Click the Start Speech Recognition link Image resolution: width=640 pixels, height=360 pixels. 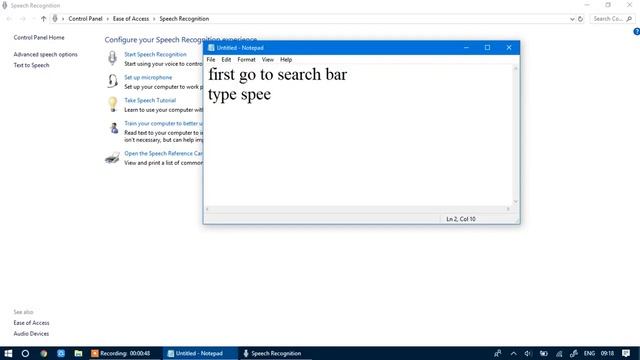pyautogui.click(x=156, y=54)
